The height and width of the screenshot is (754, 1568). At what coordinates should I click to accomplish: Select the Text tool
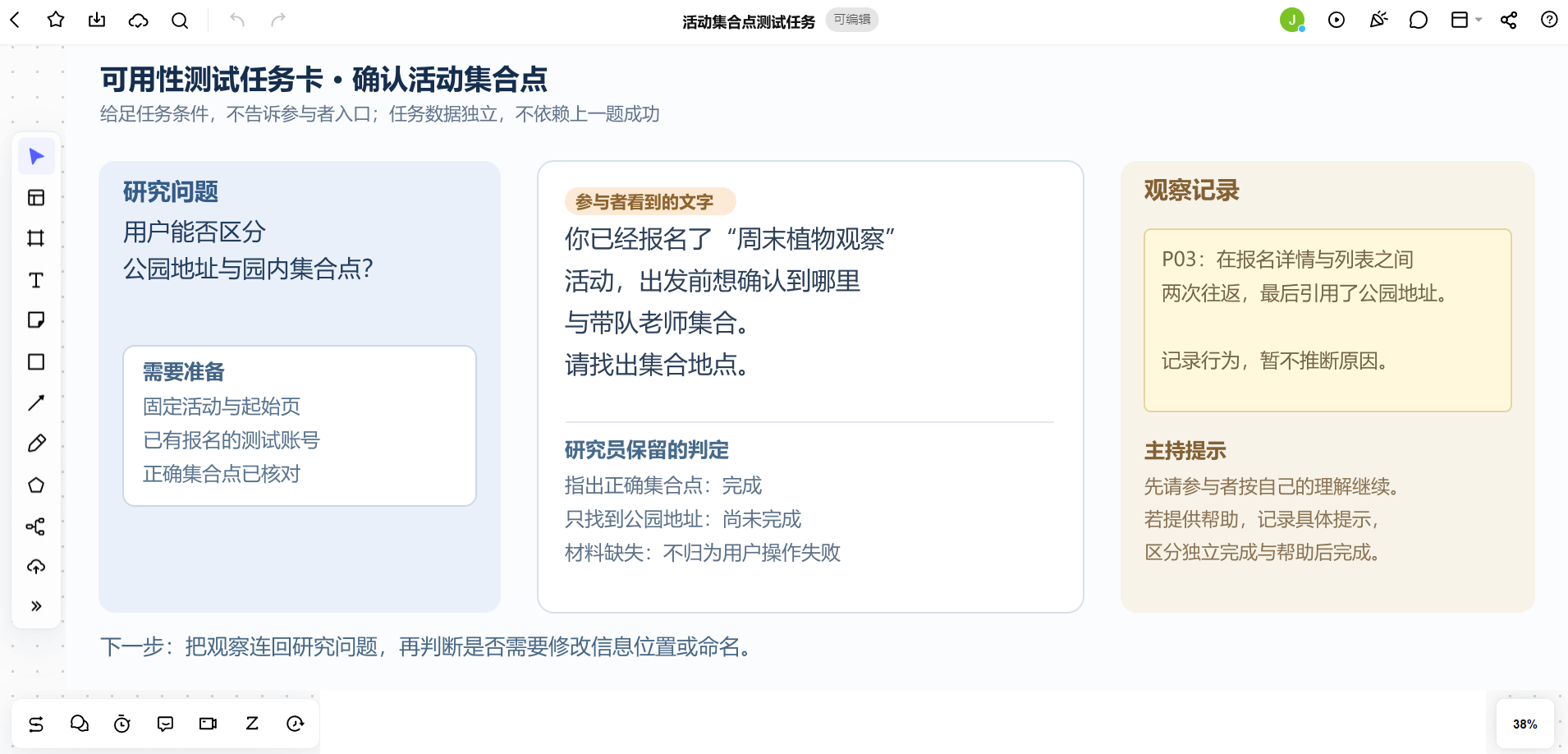(x=36, y=280)
